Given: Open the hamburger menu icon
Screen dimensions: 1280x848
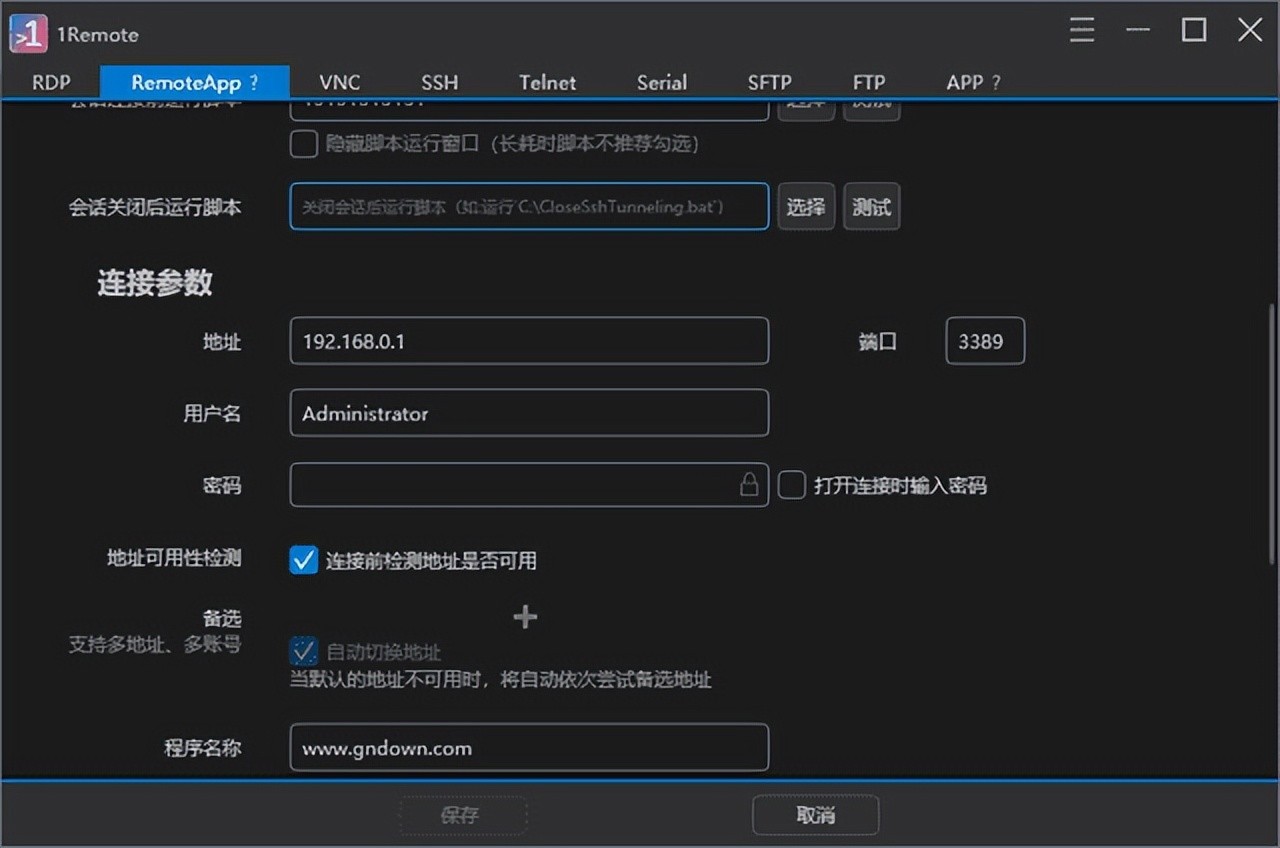Looking at the screenshot, I should pyautogui.click(x=1082, y=30).
